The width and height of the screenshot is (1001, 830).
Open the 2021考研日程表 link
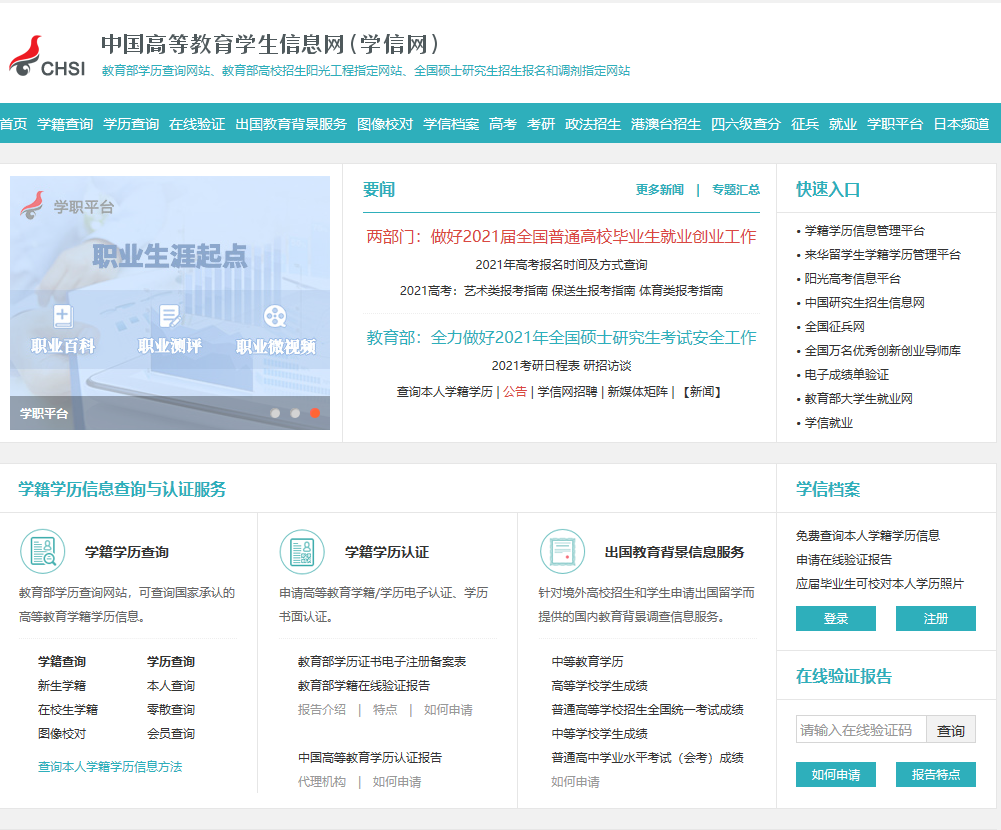point(536,365)
